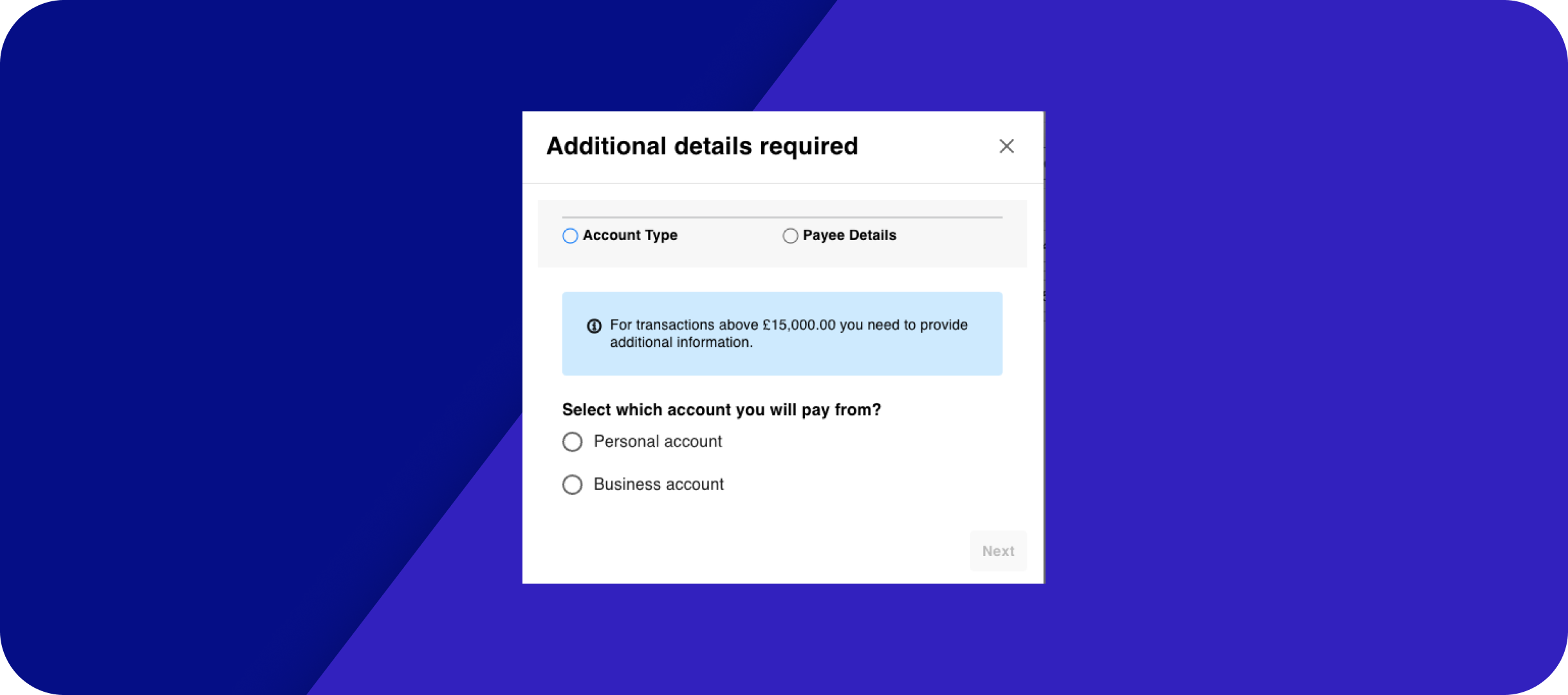Click the Business account label text
This screenshot has height=695, width=1568.
658,484
